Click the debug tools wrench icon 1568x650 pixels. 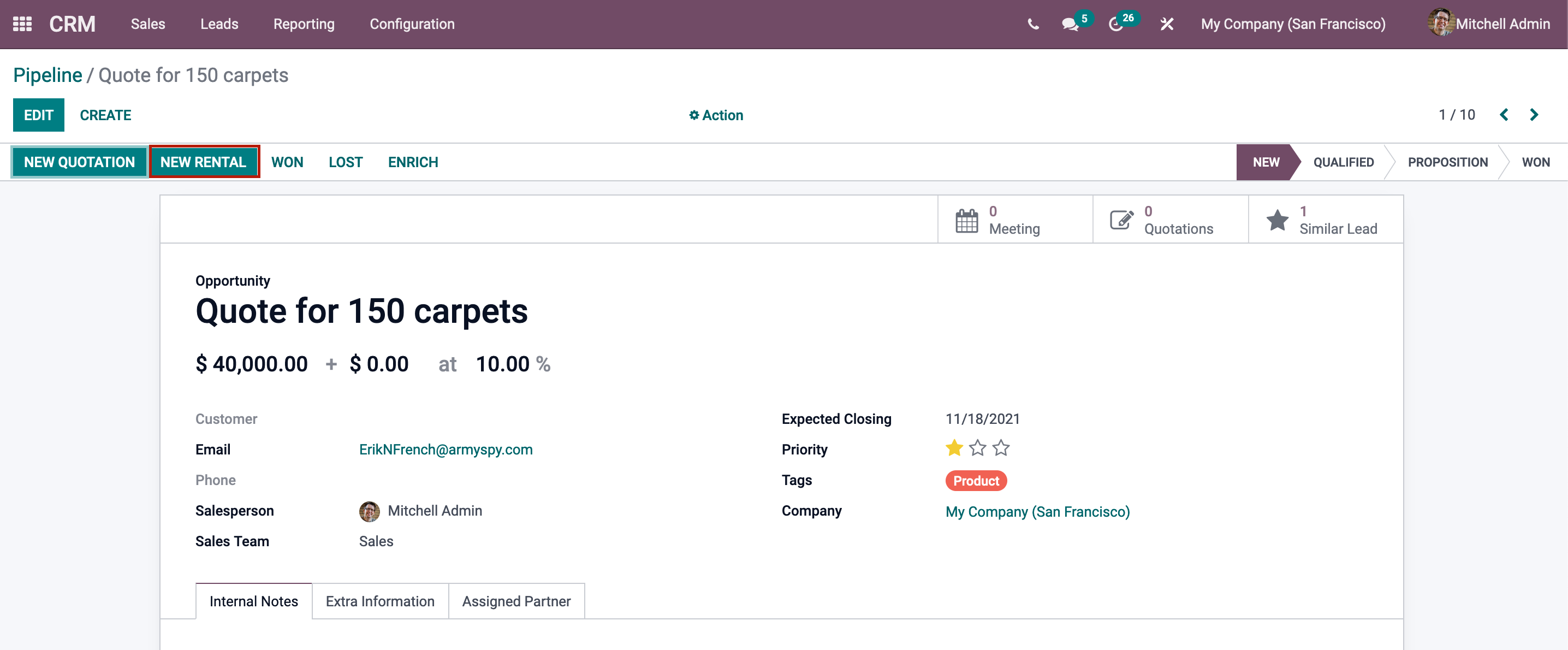(1166, 25)
